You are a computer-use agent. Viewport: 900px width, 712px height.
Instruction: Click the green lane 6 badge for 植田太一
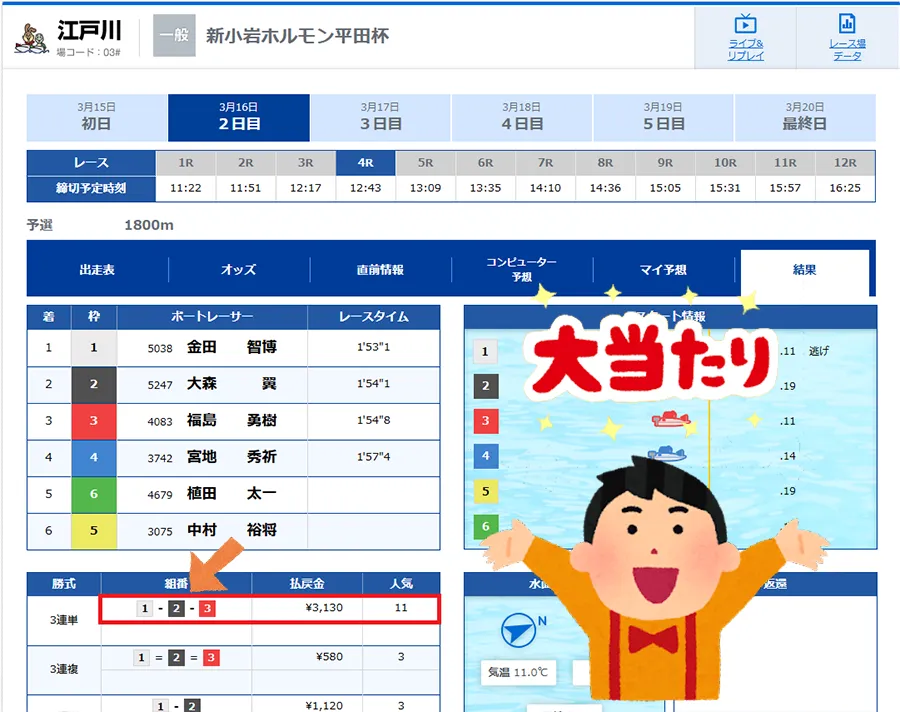[94, 493]
